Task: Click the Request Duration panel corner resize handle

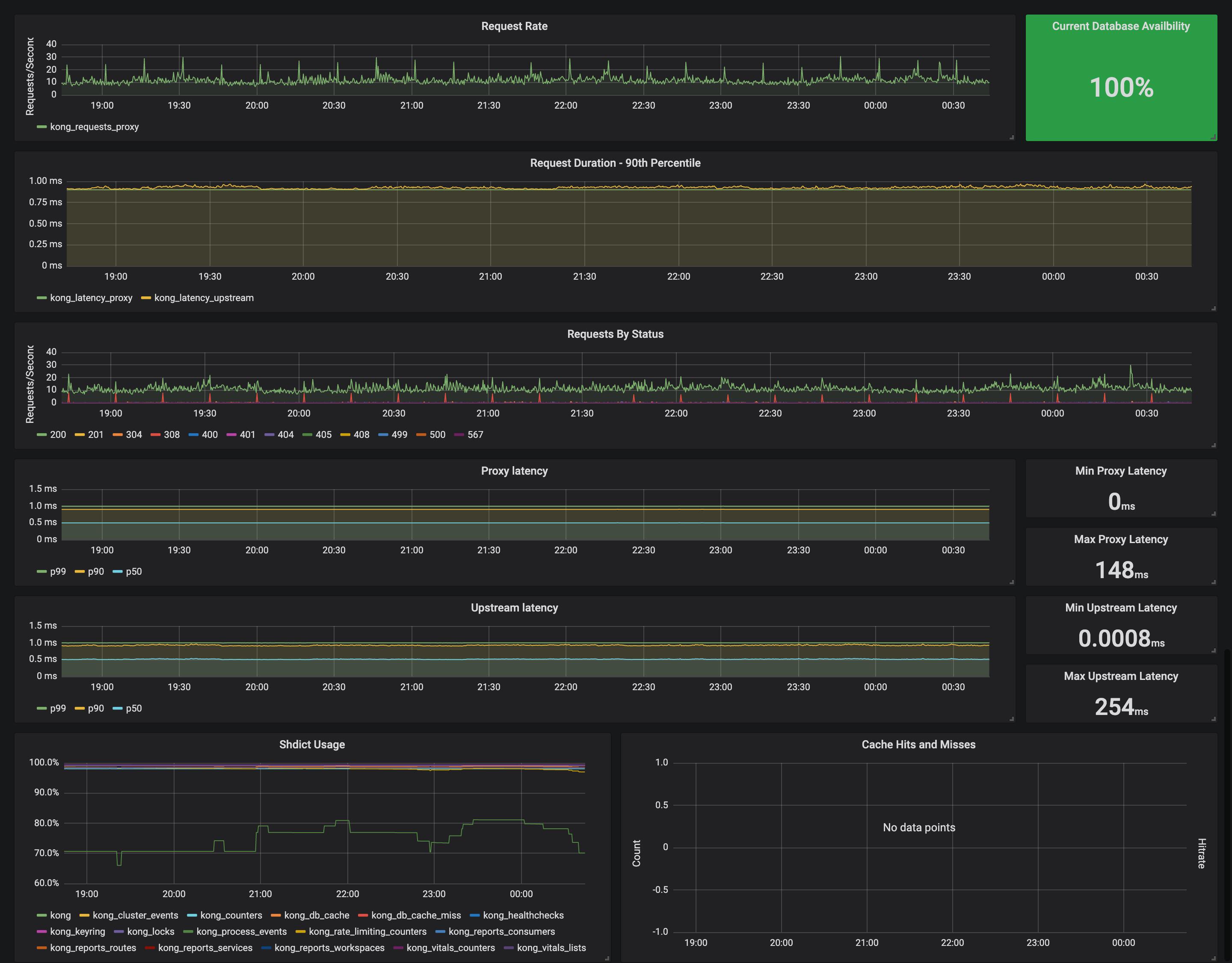Action: [1213, 308]
